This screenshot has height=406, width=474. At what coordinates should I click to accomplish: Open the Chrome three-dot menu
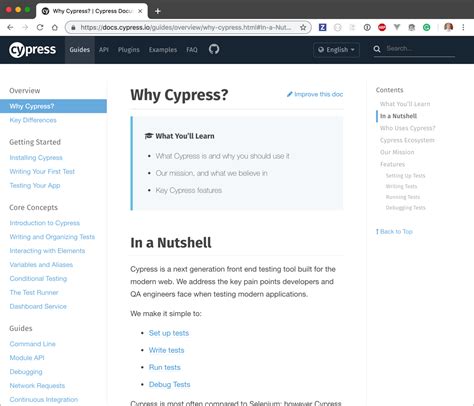[x=463, y=27]
